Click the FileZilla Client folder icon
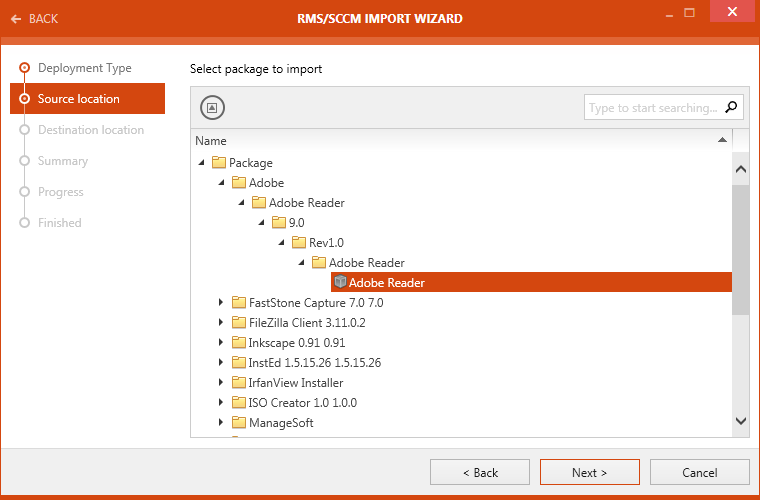Screen dimensions: 760x500 (x=238, y=323)
